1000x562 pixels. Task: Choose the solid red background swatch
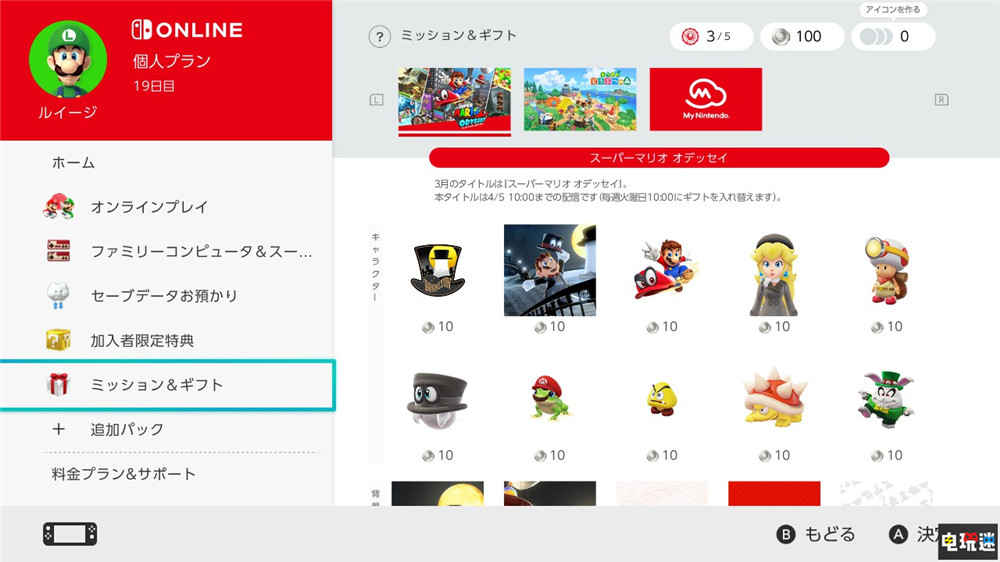tap(774, 494)
